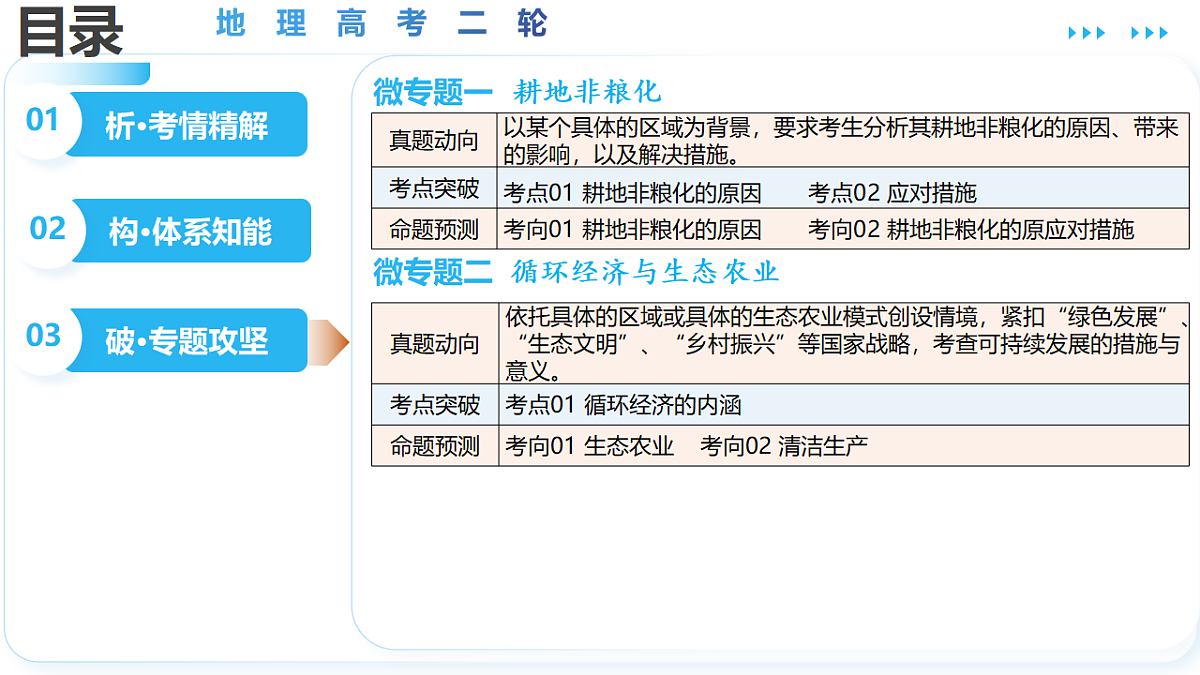Screen dimensions: 1200x675
Task: Click 考点01 循环经济的内涵
Action: tap(623, 406)
